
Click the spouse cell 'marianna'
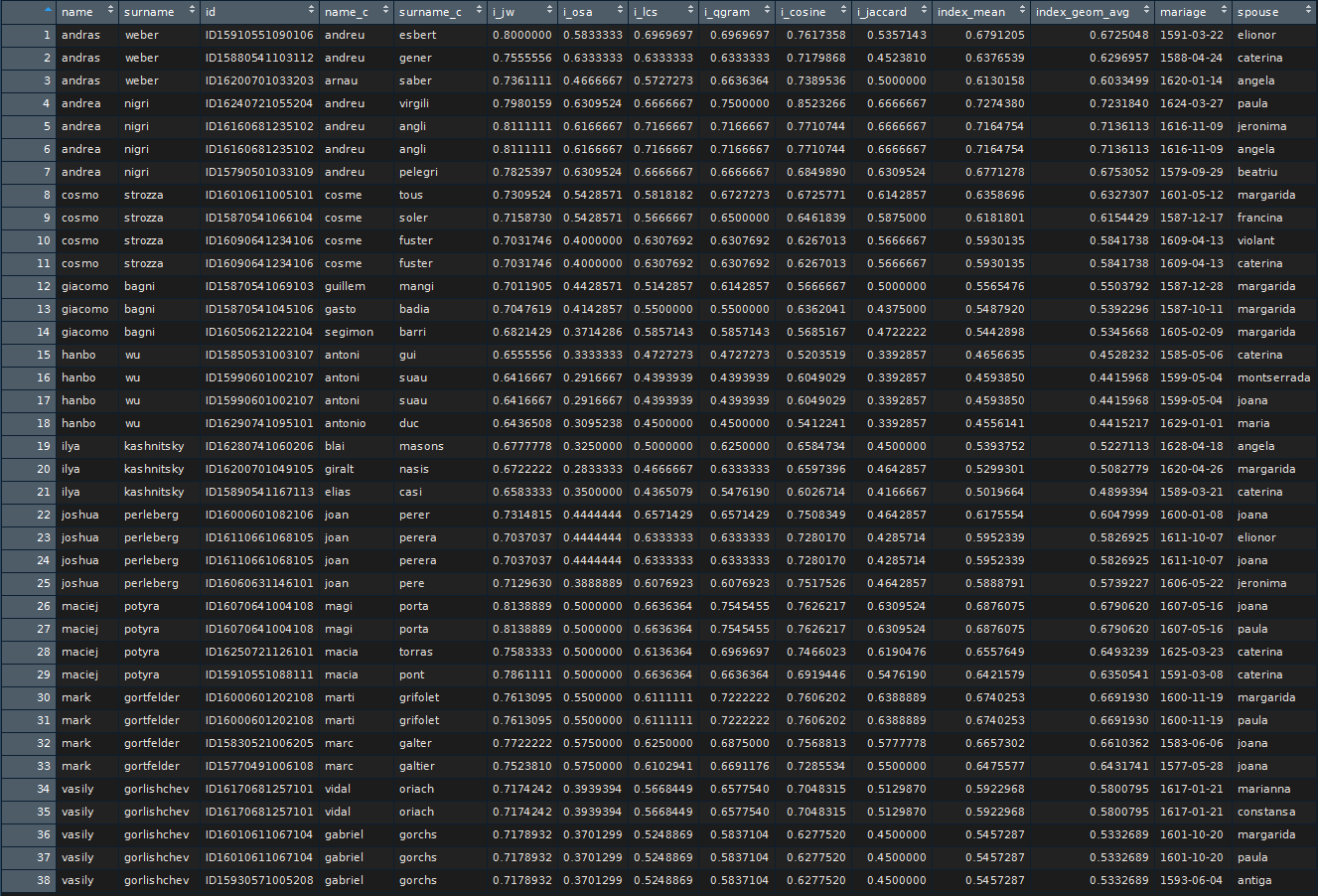click(x=1263, y=789)
